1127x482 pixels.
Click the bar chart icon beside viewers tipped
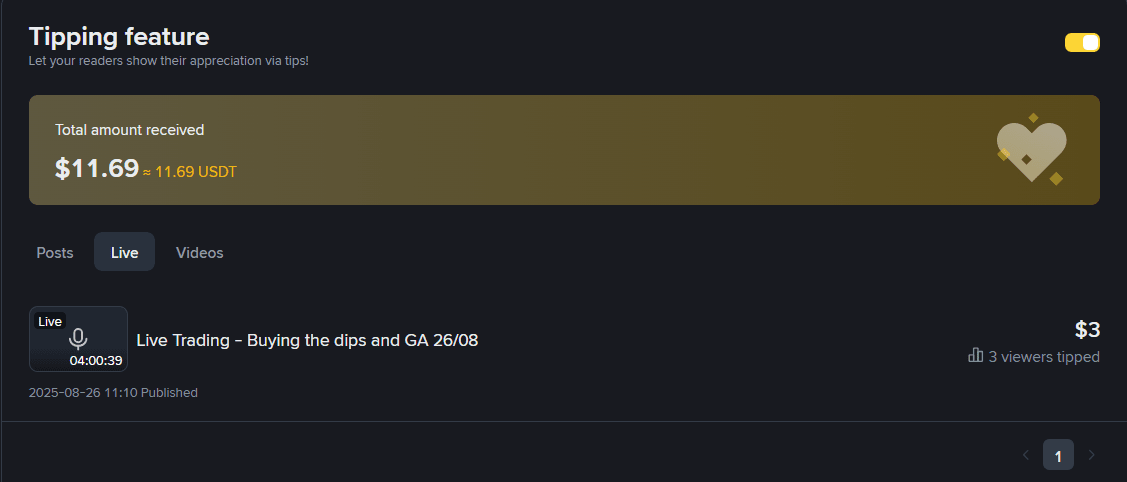976,356
